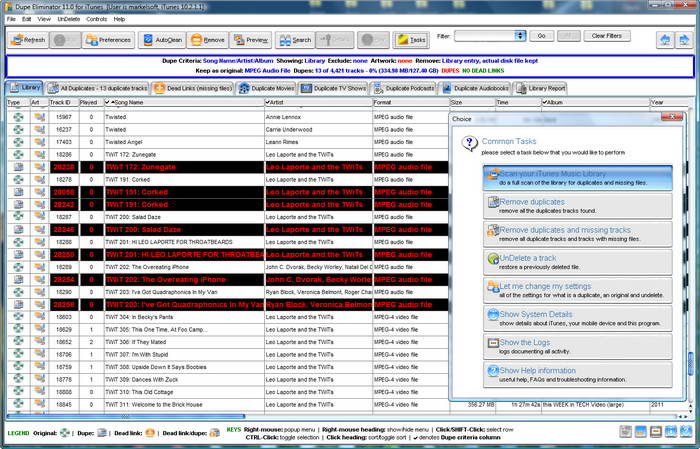Image resolution: width=700 pixels, height=449 pixels.
Task: Click the Original type icon for track 18603
Action: (18, 317)
